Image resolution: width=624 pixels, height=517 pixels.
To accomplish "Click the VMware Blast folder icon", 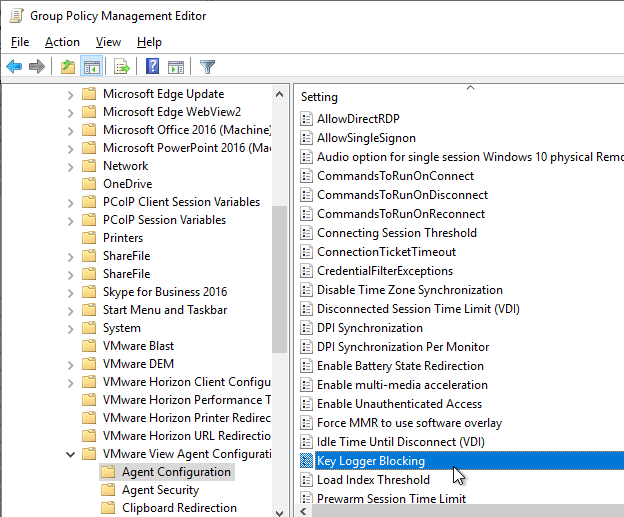I will [89, 345].
